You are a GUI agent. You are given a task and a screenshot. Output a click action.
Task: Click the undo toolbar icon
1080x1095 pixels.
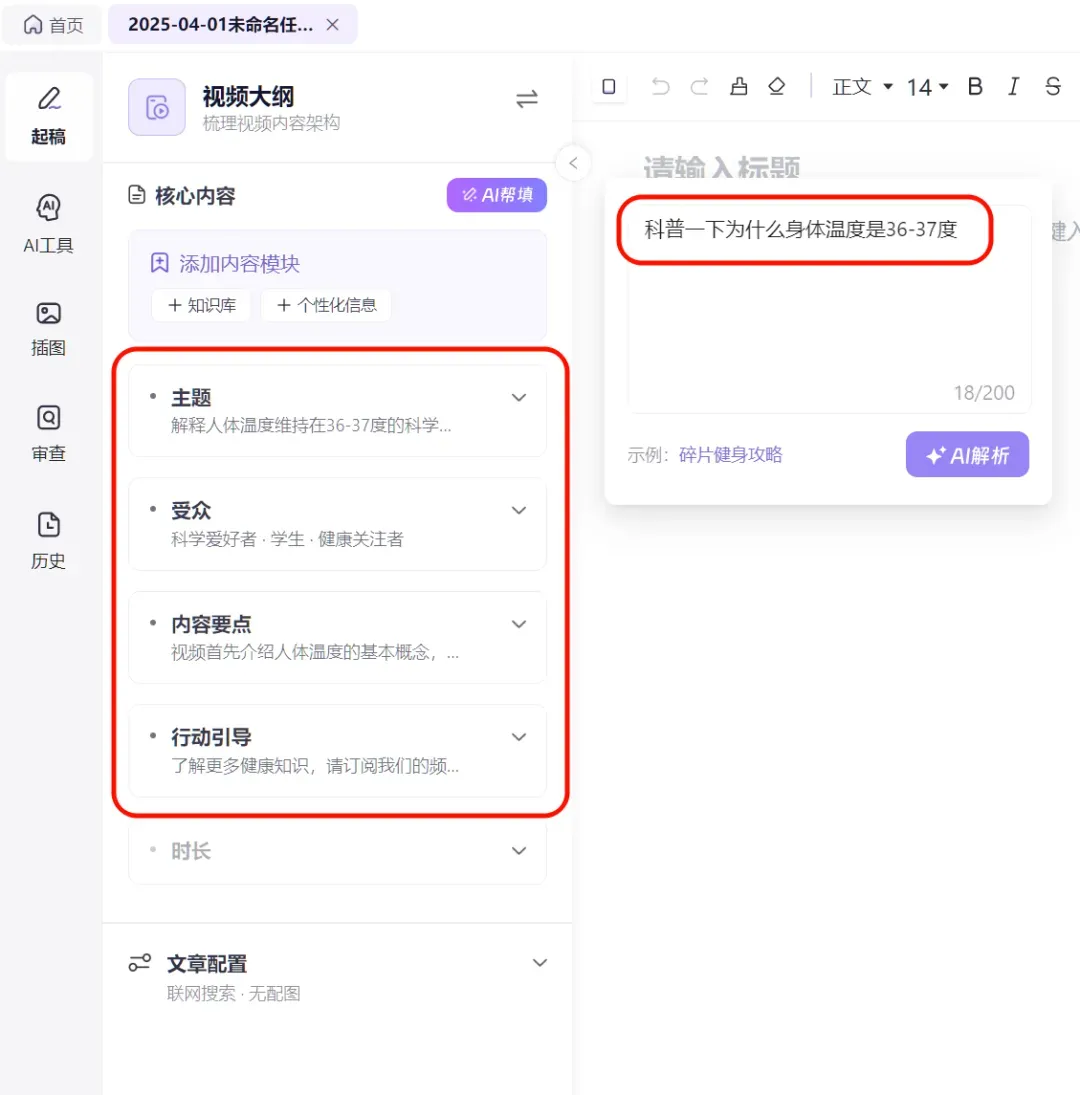tap(660, 87)
